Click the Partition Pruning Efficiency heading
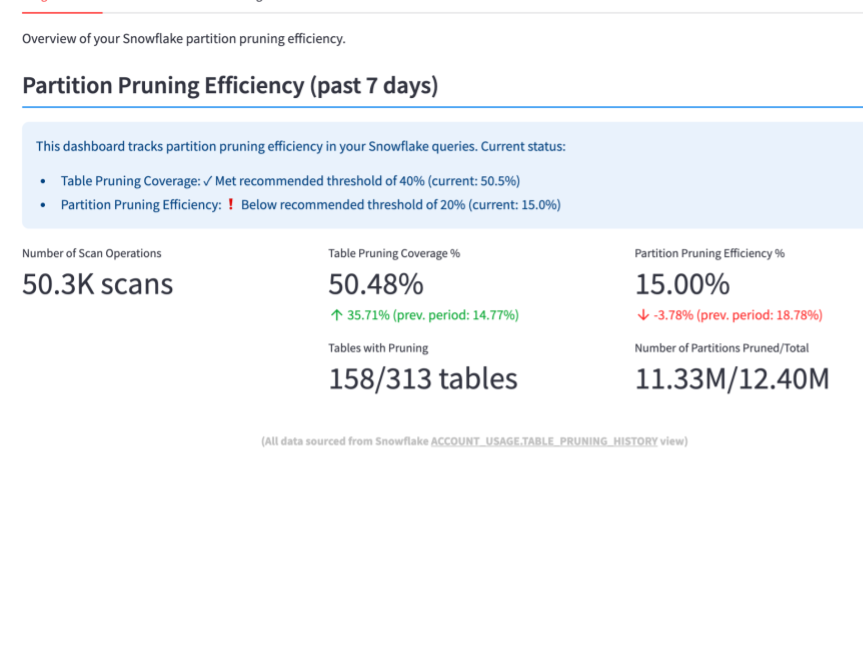863x646 pixels. pyautogui.click(x=228, y=86)
